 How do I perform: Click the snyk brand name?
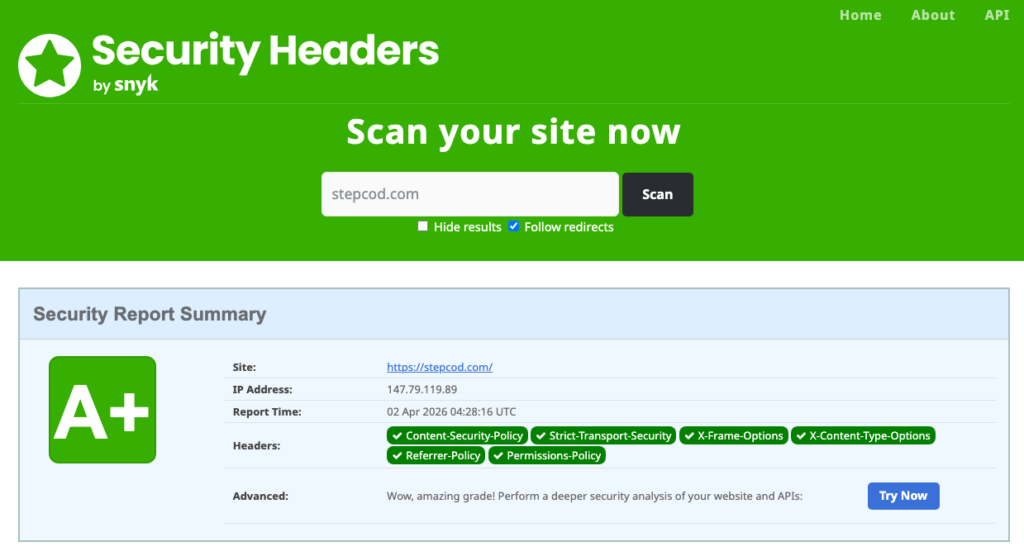pyautogui.click(x=136, y=86)
